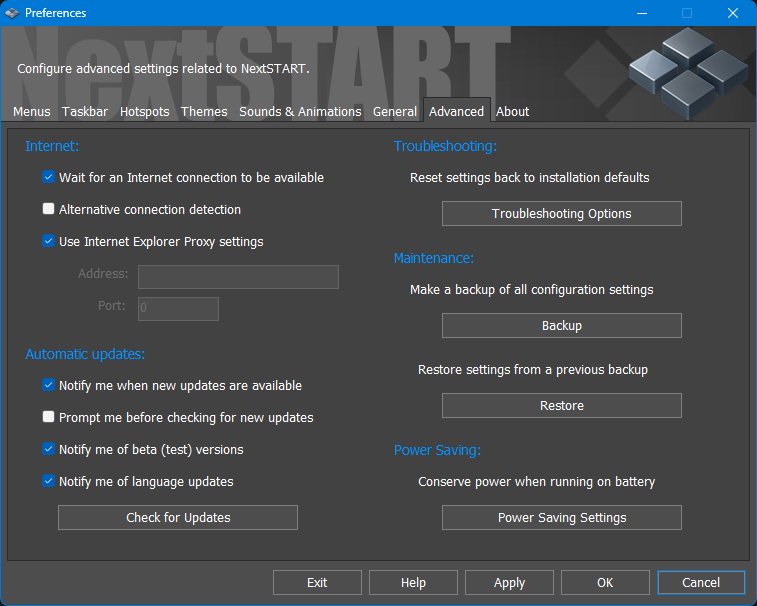Disable Notify me of beta versions

tap(48, 449)
